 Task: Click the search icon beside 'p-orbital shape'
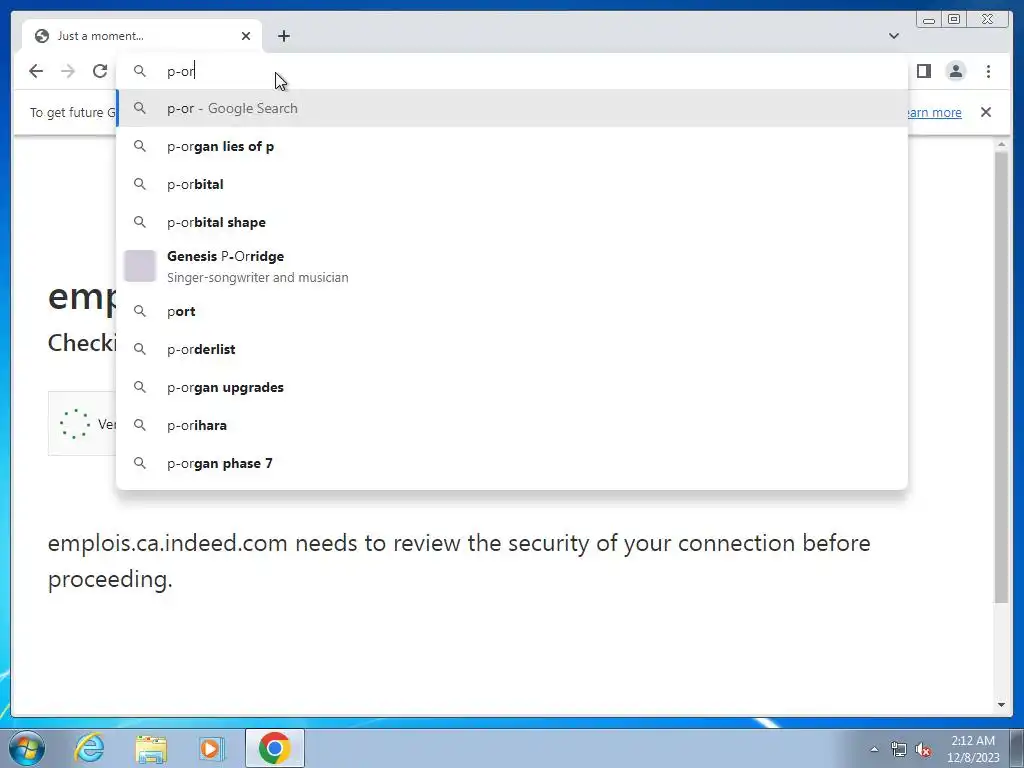[140, 222]
